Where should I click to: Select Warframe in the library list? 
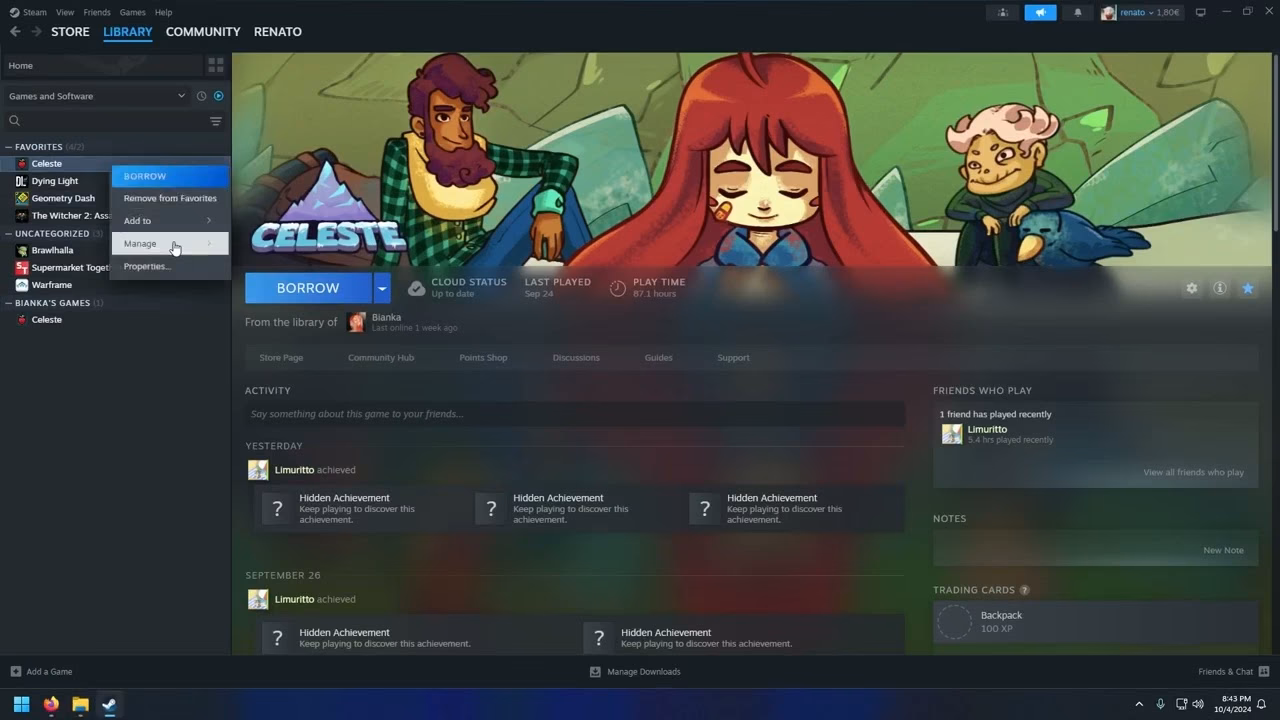coord(52,285)
